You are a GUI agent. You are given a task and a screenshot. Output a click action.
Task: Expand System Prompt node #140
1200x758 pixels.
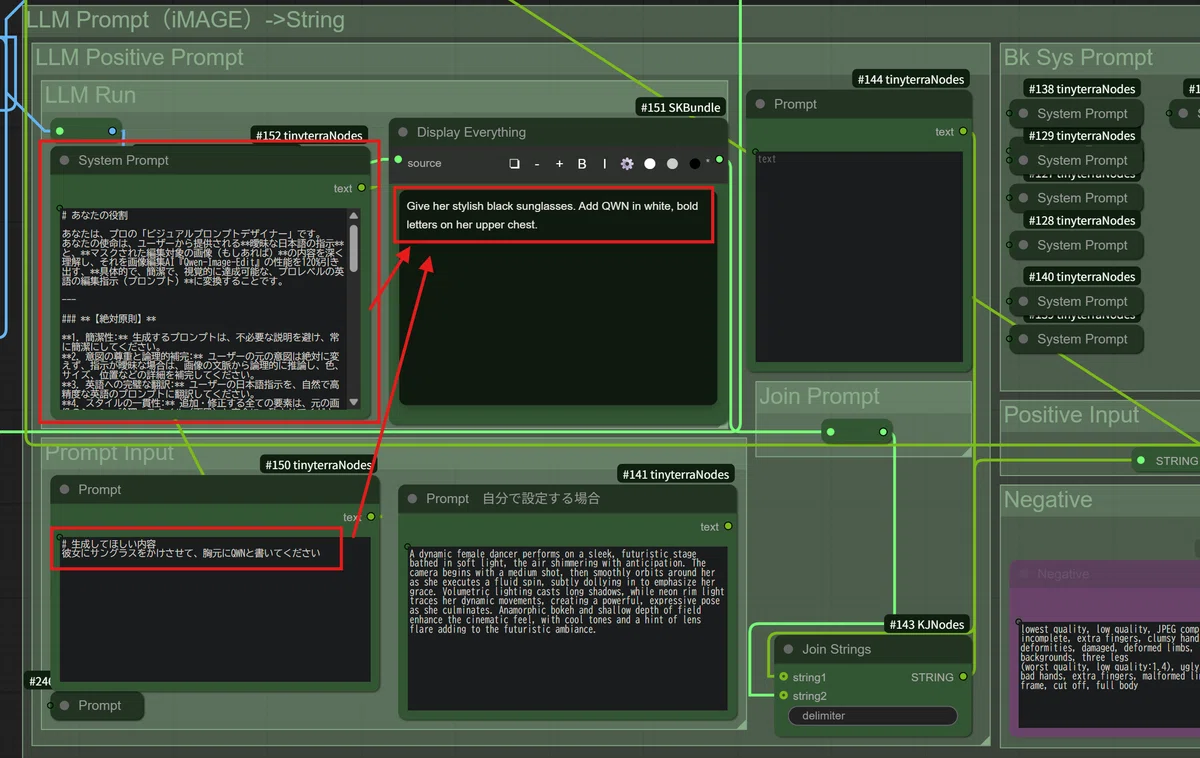click(x=1023, y=301)
